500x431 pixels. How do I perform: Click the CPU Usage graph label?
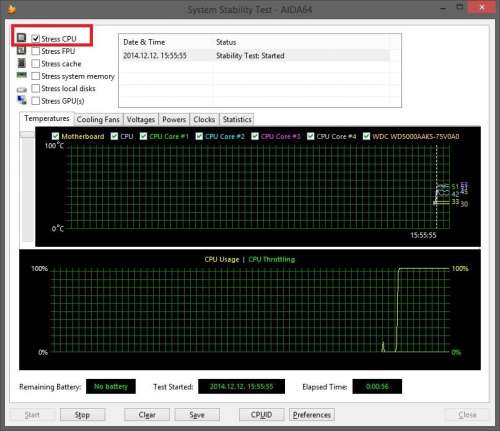pos(222,259)
